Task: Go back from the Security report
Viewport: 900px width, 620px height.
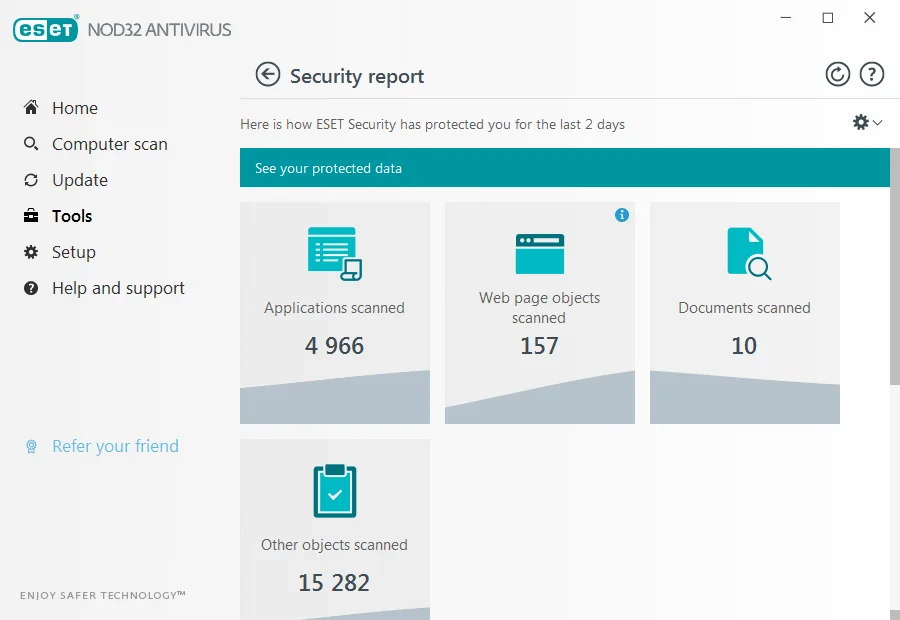Action: click(268, 74)
